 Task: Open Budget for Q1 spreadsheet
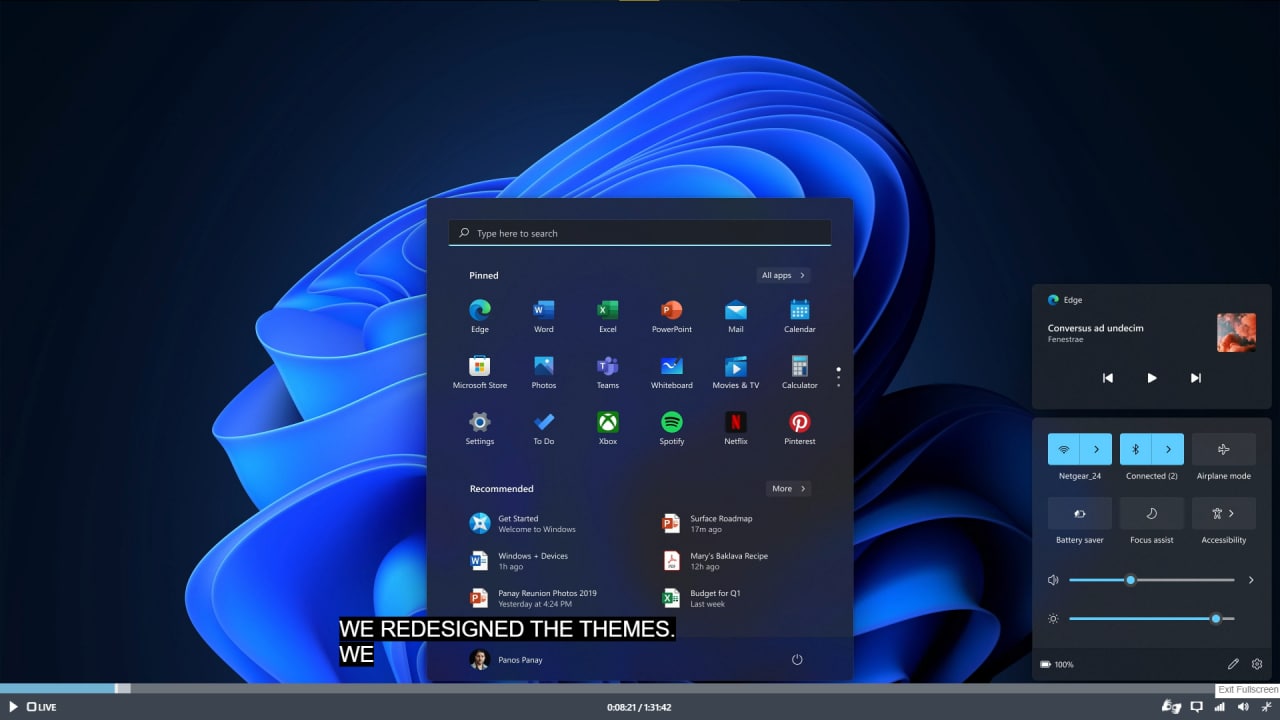tap(702, 597)
